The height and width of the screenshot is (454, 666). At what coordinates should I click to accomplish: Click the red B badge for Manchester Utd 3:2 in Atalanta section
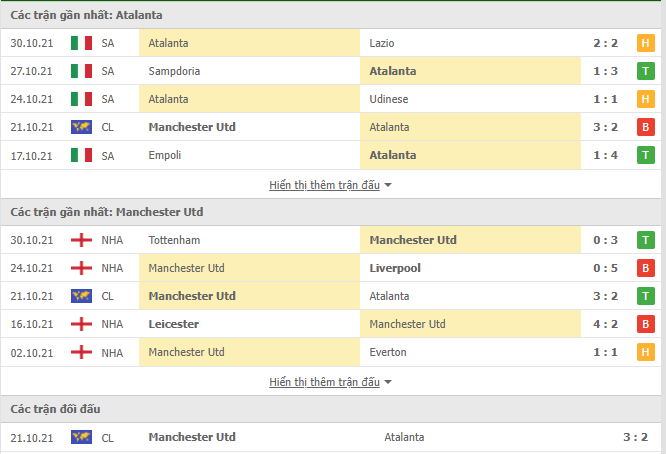[646, 127]
